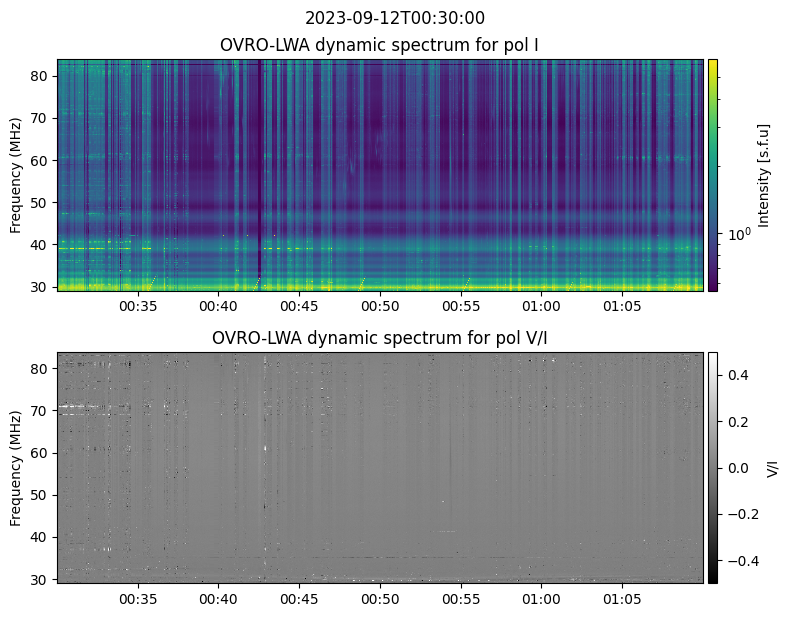Click the grayscale V/I colorbar
The height and width of the screenshot is (617, 790).
click(713, 467)
